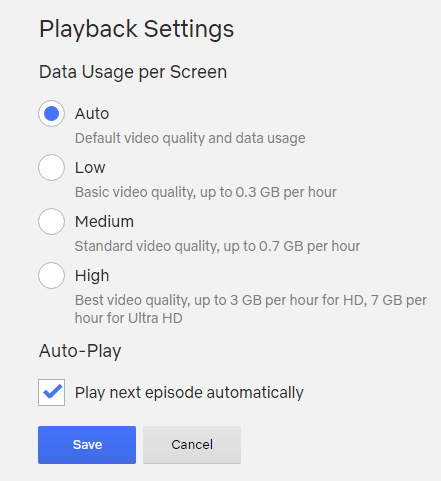Choose the Medium radio button
The width and height of the screenshot is (441, 481).
(51, 221)
